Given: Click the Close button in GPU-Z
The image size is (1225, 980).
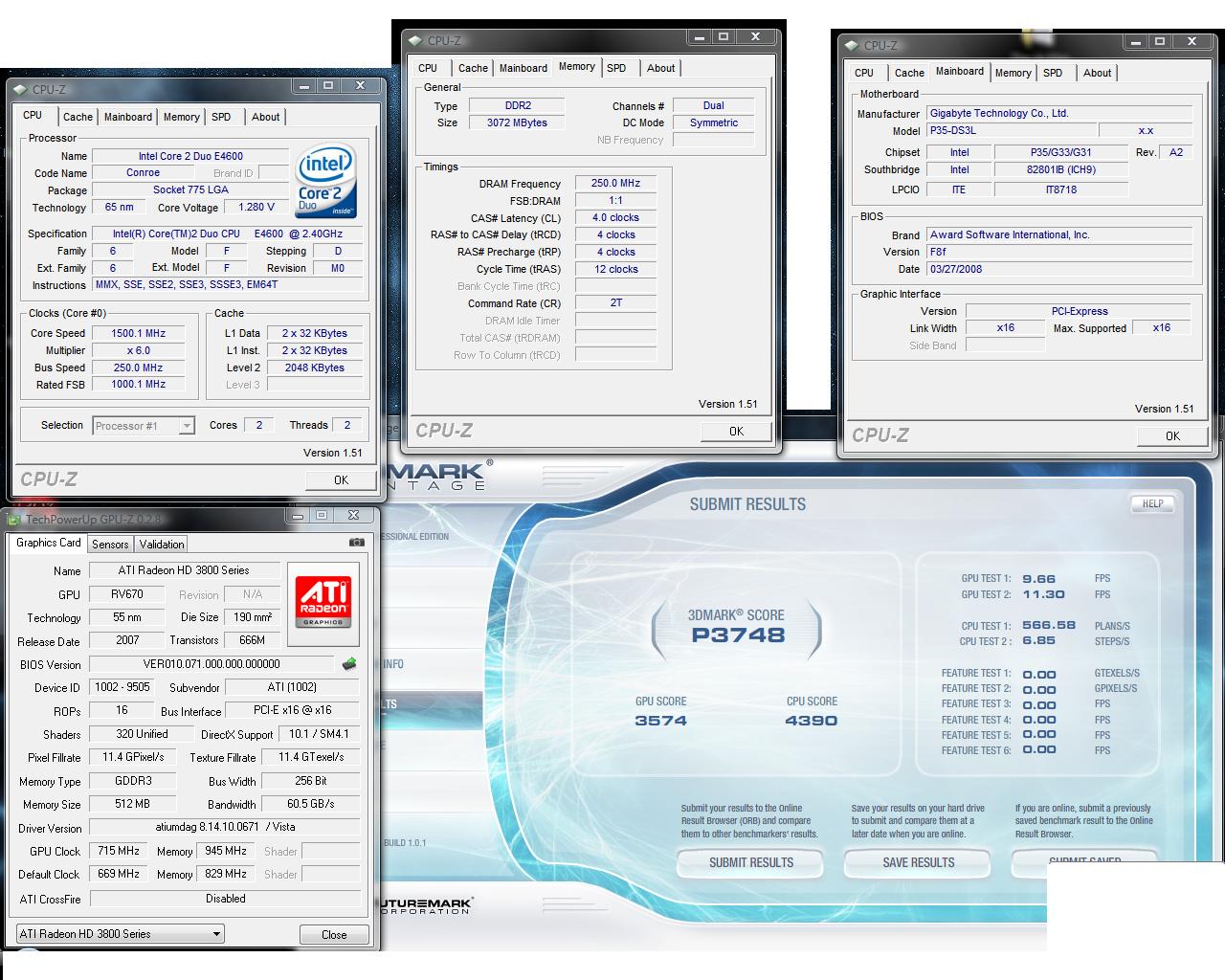Looking at the screenshot, I should coord(334,934).
